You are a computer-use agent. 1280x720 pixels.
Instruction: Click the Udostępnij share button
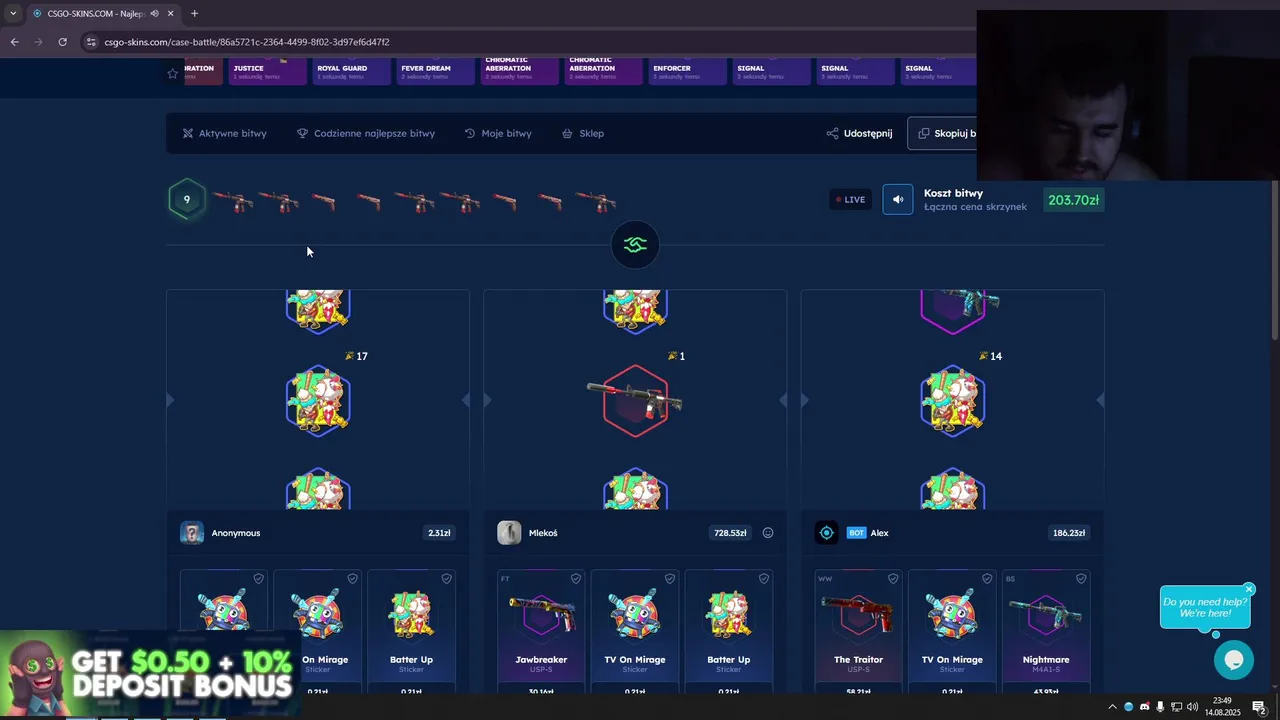[859, 133]
